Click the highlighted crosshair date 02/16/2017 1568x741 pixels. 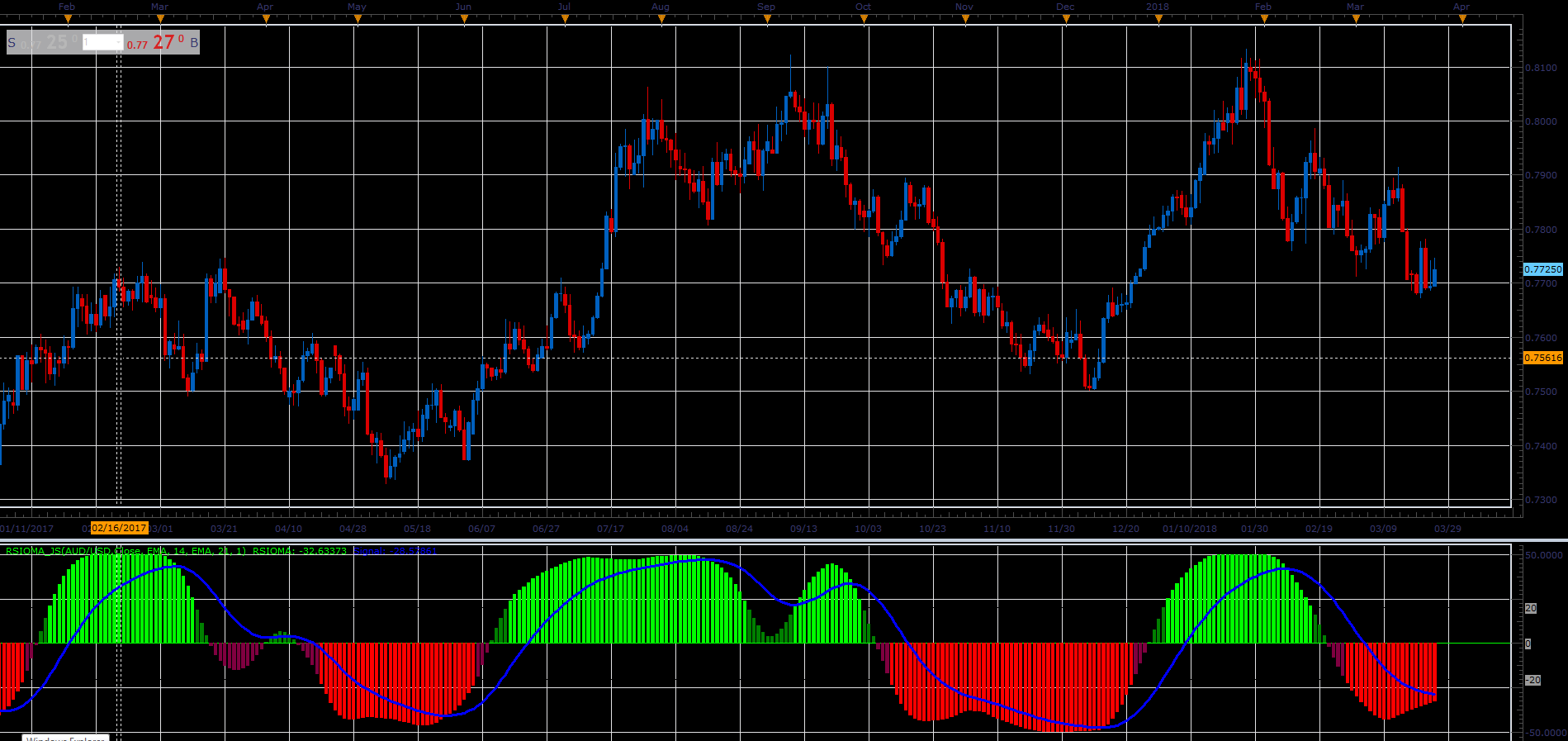[x=119, y=528]
